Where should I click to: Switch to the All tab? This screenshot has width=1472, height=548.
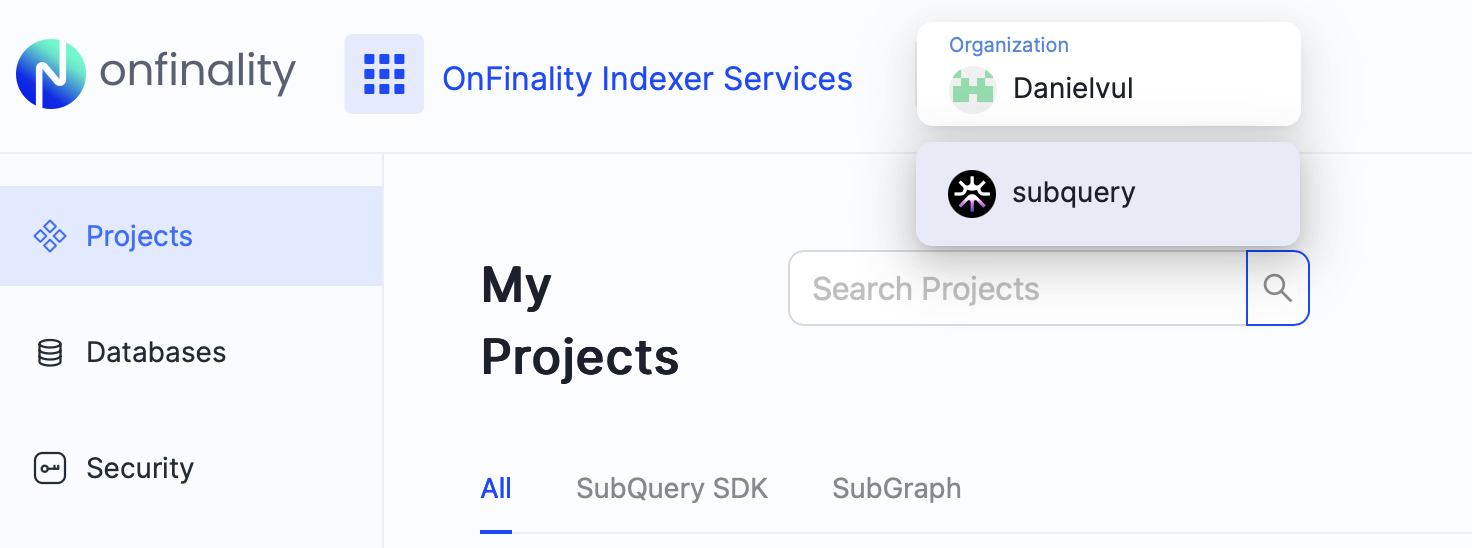(496, 488)
